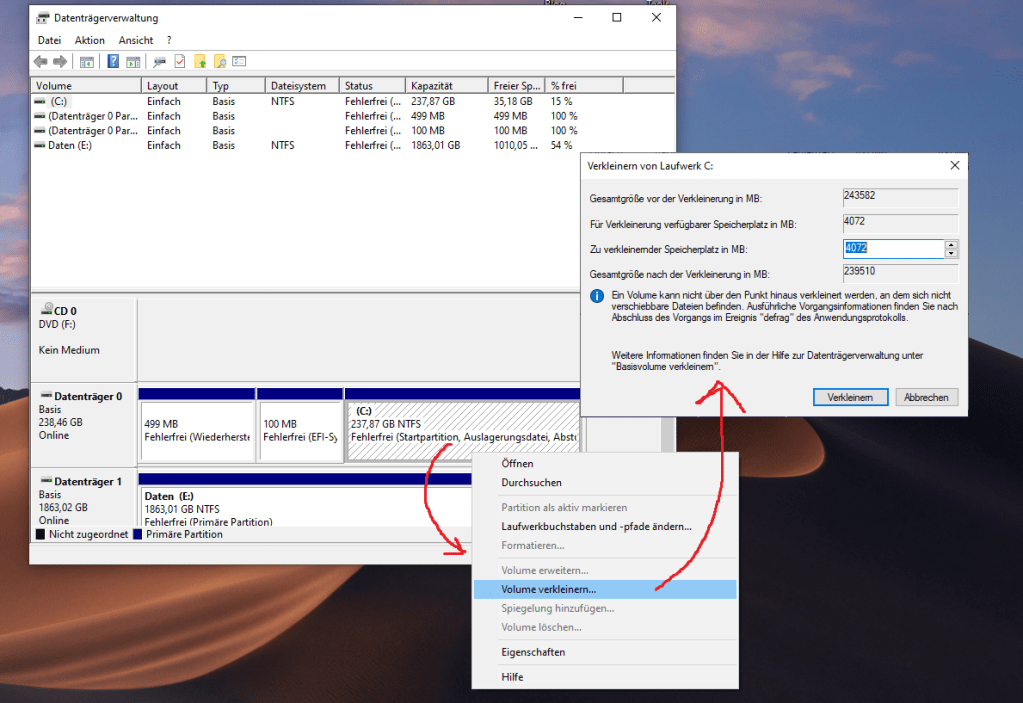Decrease shrink size with the down spinner arrow
Viewport: 1023px width, 703px height.
coord(951,254)
